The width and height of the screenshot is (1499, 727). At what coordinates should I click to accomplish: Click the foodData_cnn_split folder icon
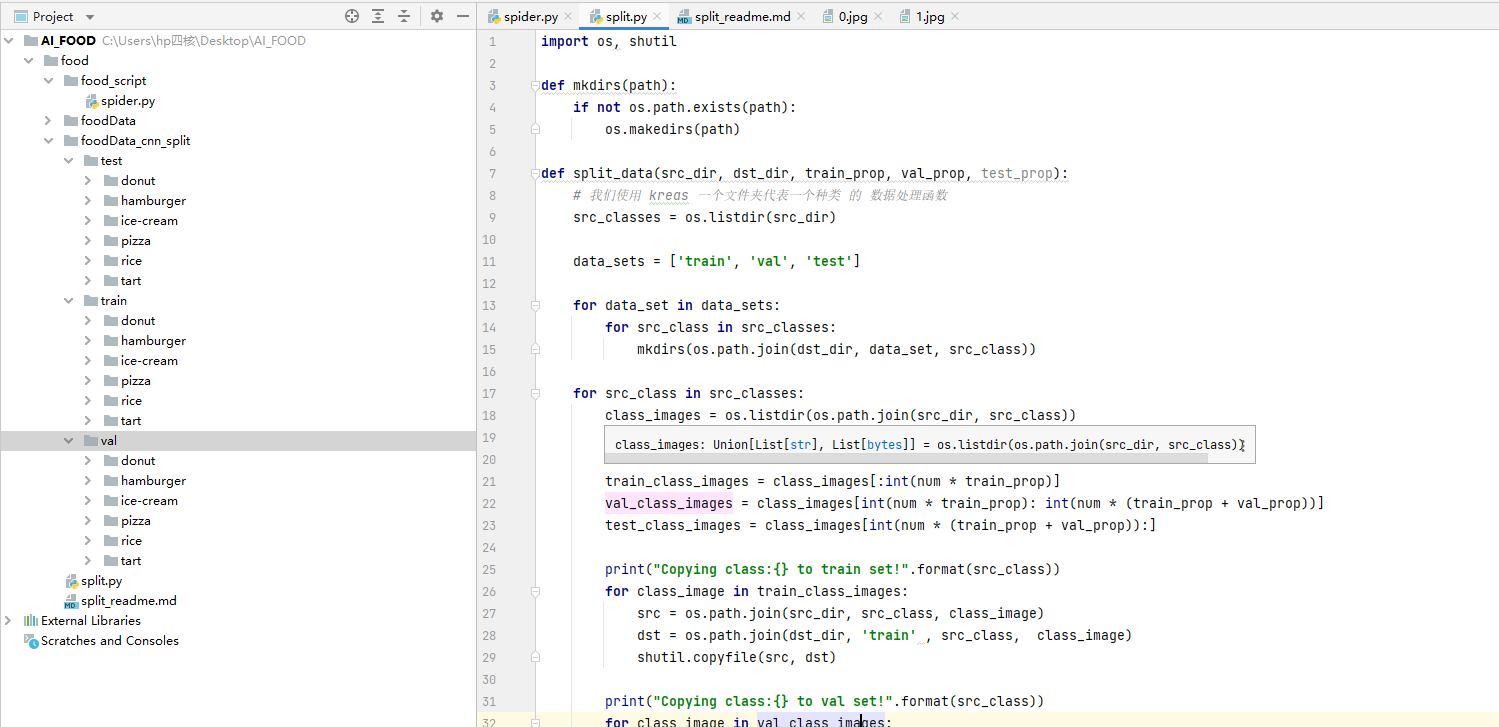pos(71,141)
